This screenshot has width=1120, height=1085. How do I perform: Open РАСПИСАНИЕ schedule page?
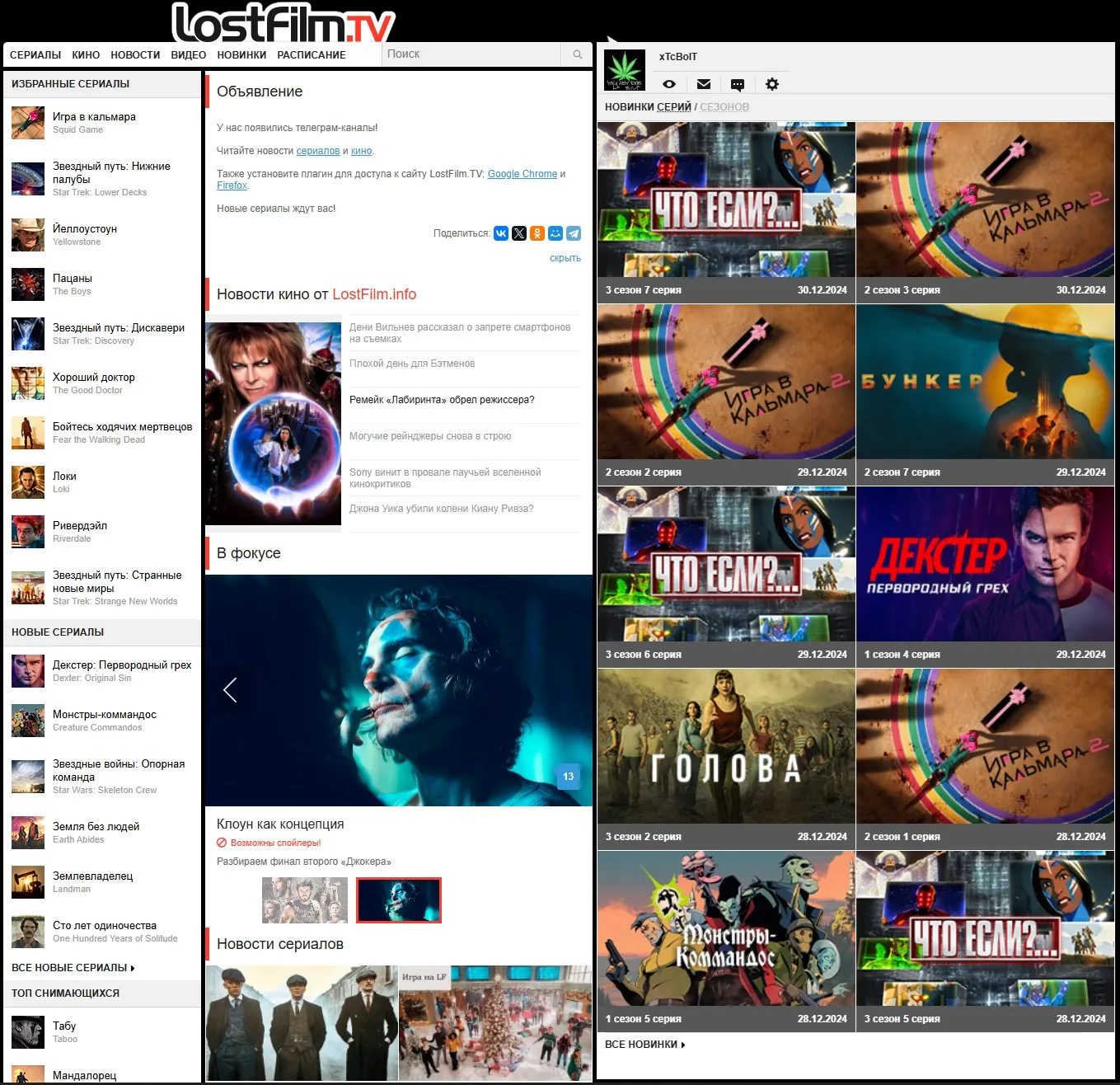[312, 55]
